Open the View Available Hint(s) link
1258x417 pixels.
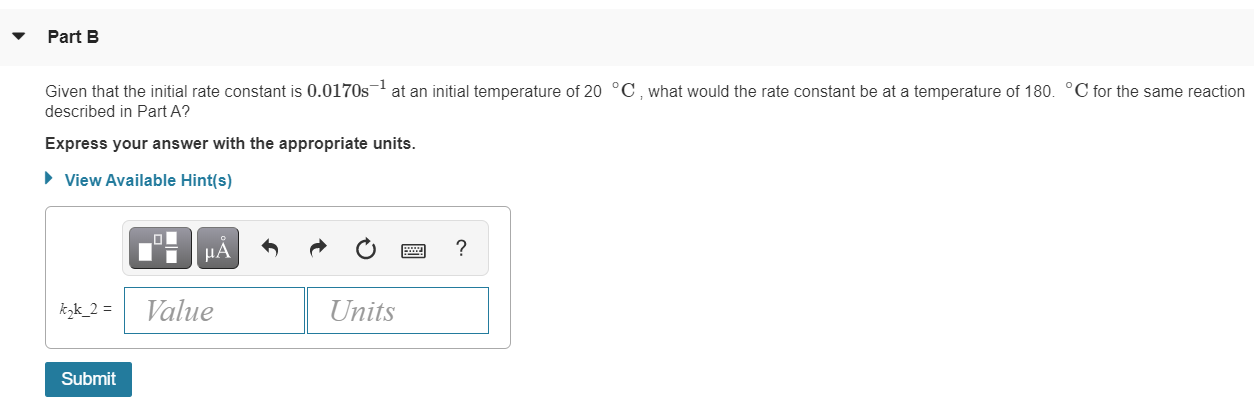[x=148, y=180]
